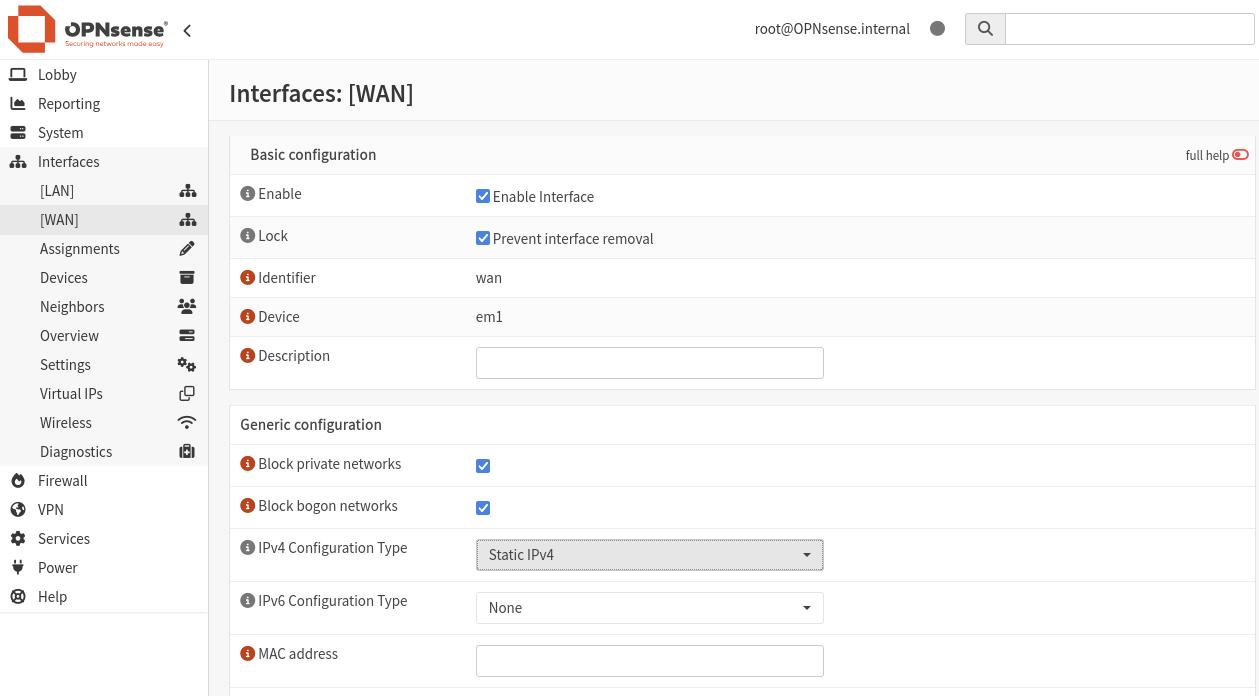Image resolution: width=1259 pixels, height=696 pixels.
Task: Click the search magnifier icon
Action: [x=985, y=29]
